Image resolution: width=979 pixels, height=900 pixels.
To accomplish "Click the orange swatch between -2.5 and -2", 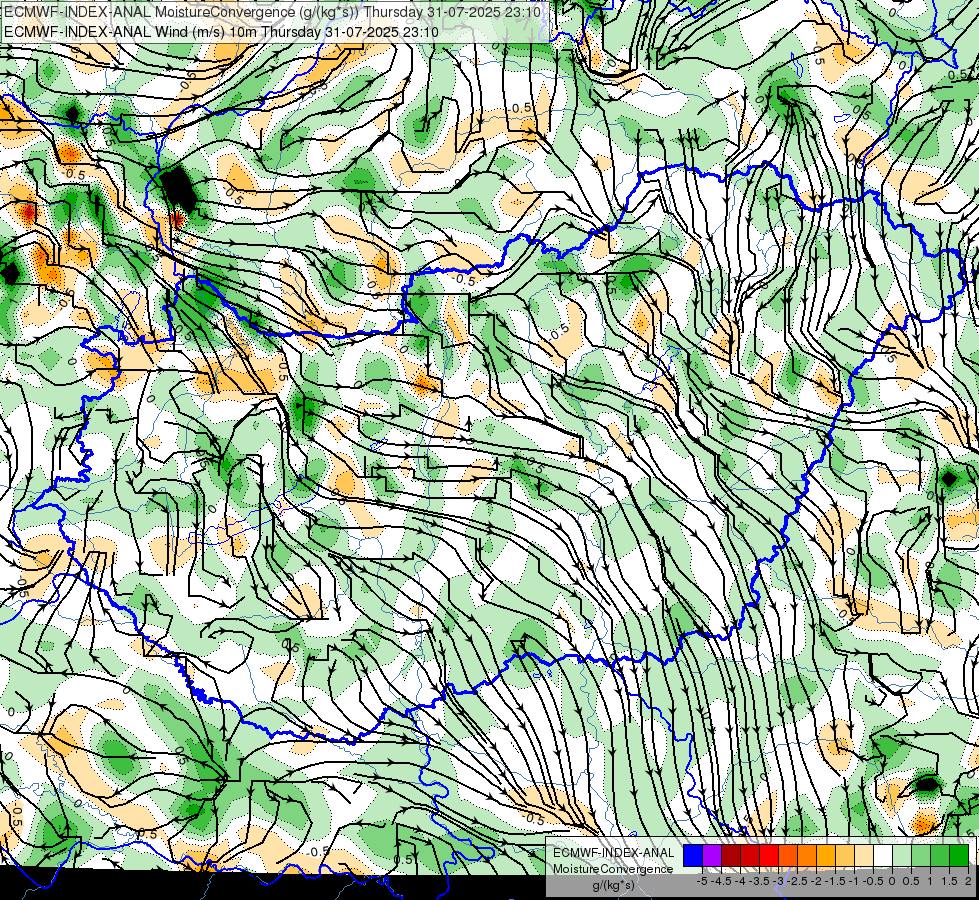I will [807, 856].
